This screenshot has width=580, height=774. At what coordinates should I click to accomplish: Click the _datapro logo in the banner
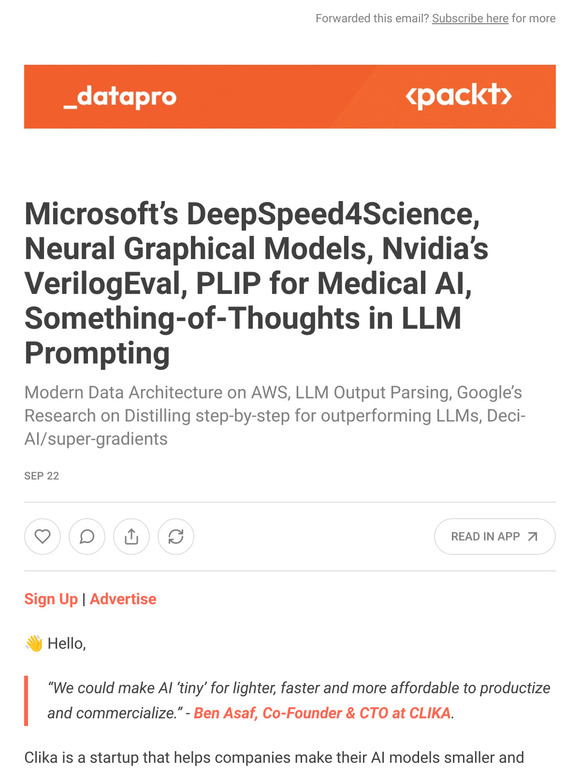tap(120, 96)
